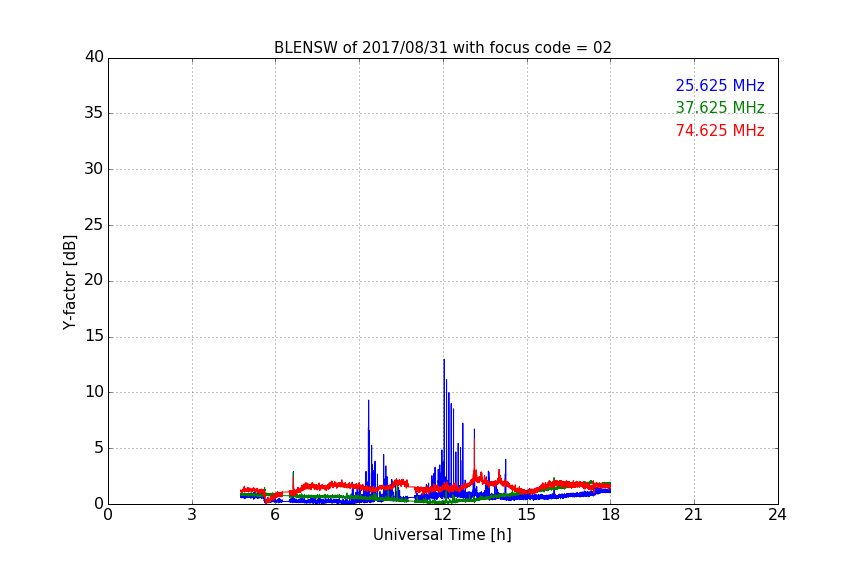This screenshot has height=576, width=864.
Task: Click the 9 tick label on time axis
Action: click(359, 515)
